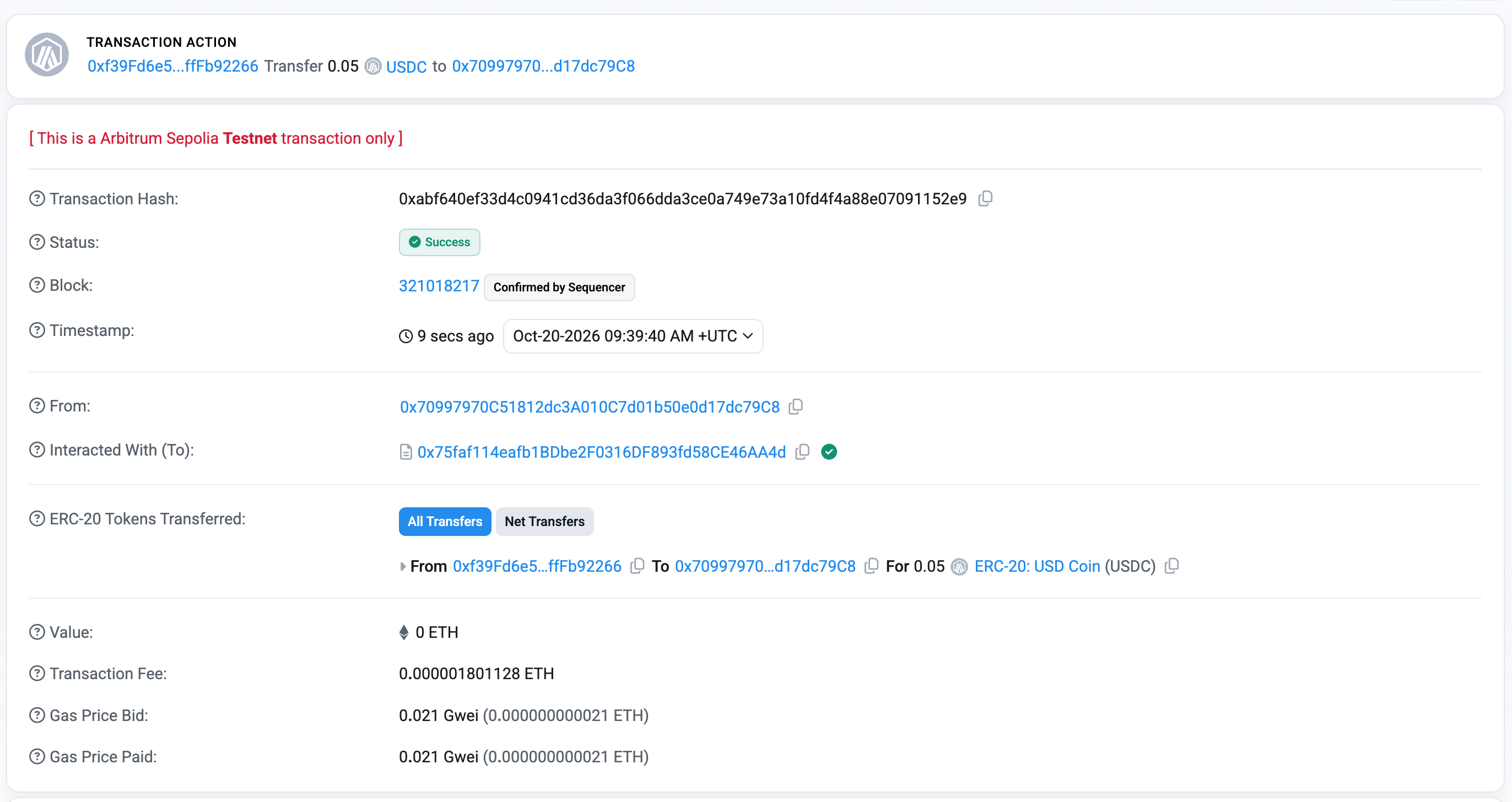Click help icon beside Timestamp
The image size is (1512, 802).
tap(37, 330)
